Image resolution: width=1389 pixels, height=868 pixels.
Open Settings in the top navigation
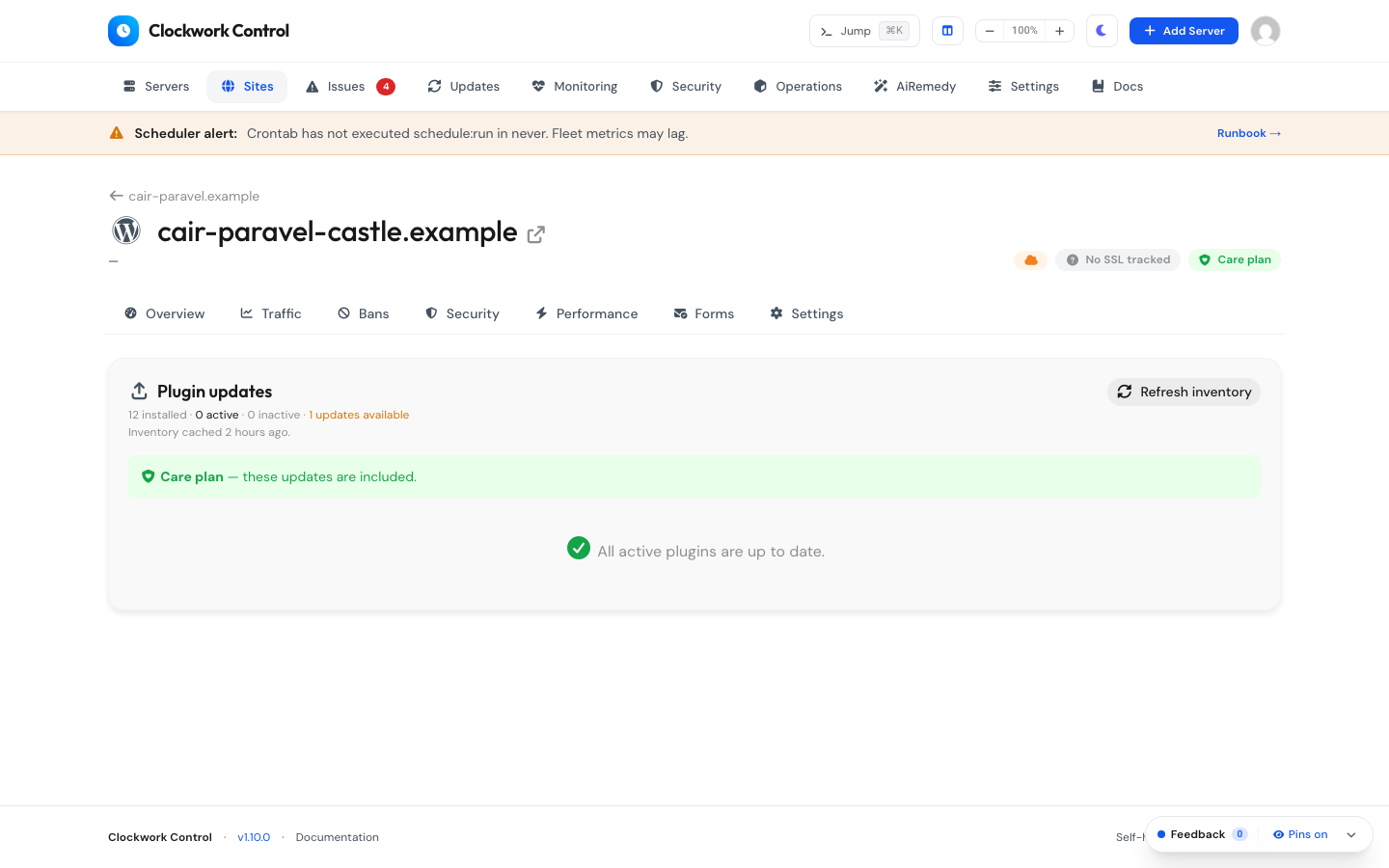pyautogui.click(x=1023, y=87)
